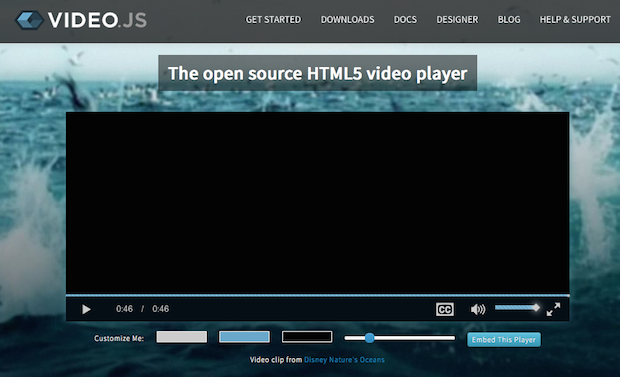Click the 'Customize Me:' label
The width and height of the screenshot is (620, 377).
(x=119, y=338)
